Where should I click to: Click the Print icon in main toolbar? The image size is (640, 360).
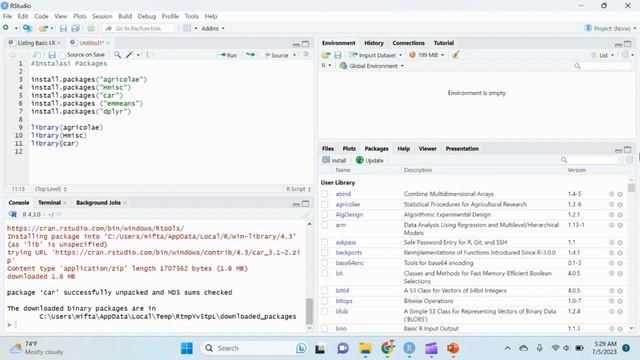(x=91, y=28)
